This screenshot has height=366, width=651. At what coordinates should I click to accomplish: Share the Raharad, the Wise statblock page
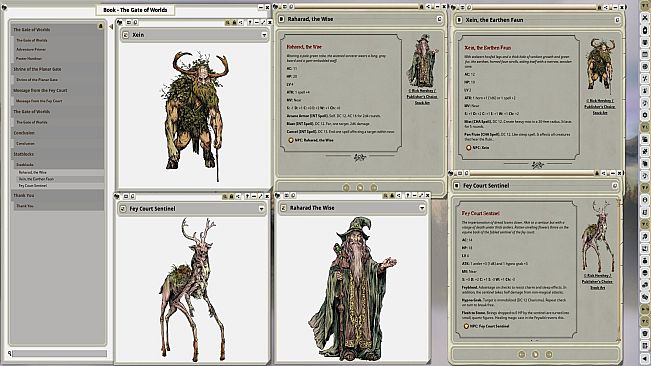(428, 7)
